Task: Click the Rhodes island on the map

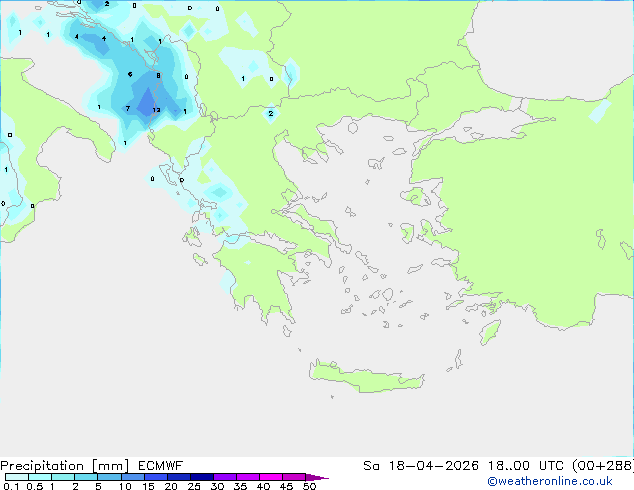Action: pyautogui.click(x=490, y=332)
